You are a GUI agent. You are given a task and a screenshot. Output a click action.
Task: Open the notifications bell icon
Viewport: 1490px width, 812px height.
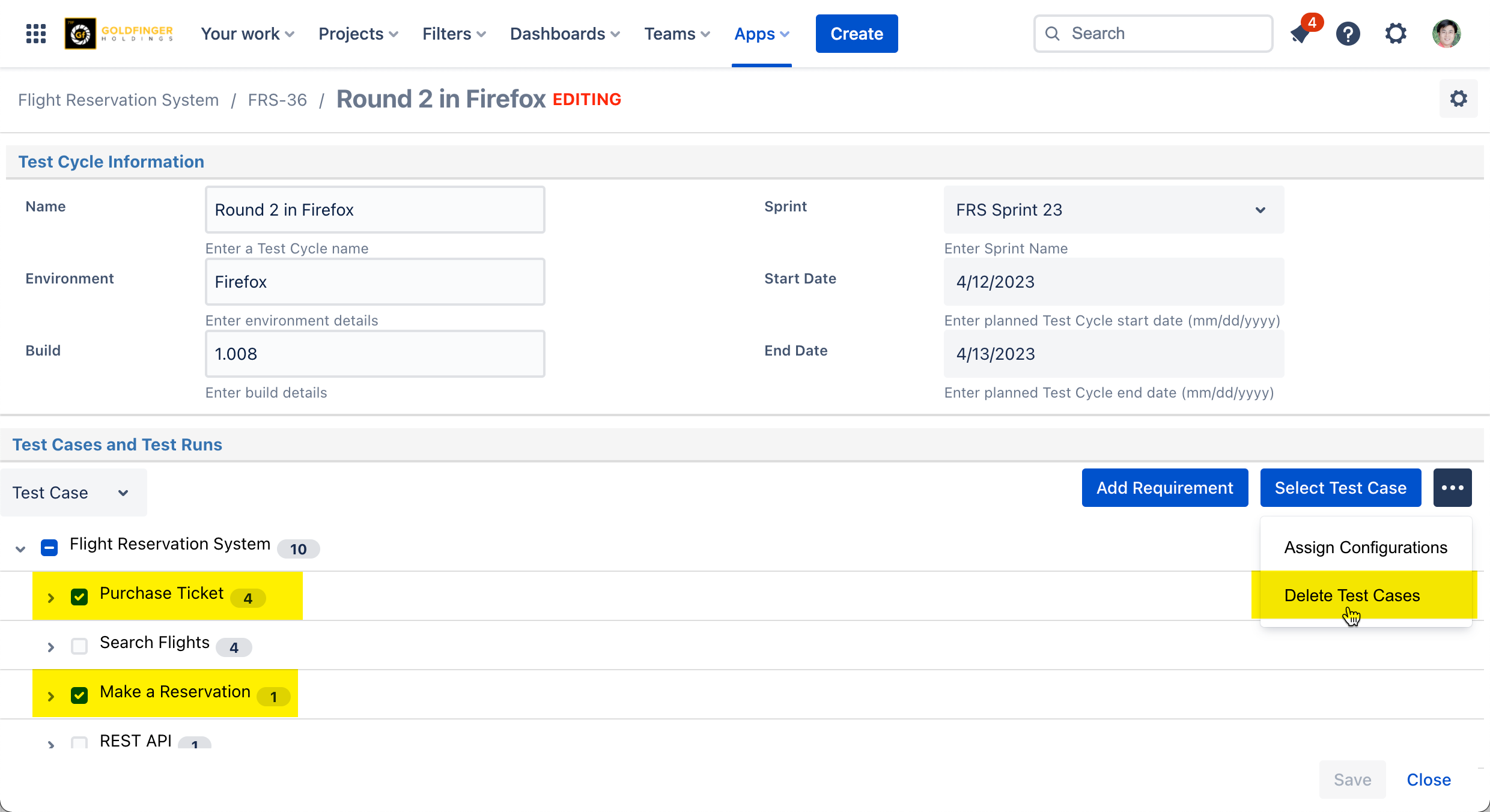1300,34
